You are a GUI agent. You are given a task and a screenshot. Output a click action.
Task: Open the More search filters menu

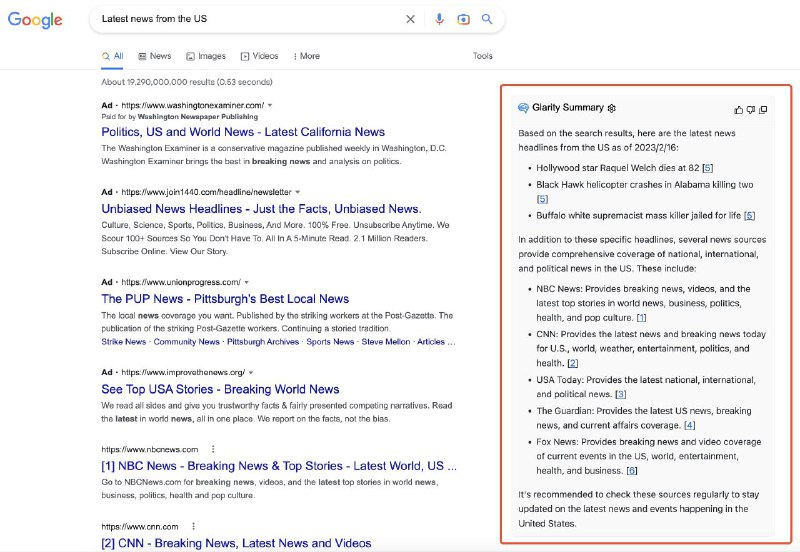(306, 56)
